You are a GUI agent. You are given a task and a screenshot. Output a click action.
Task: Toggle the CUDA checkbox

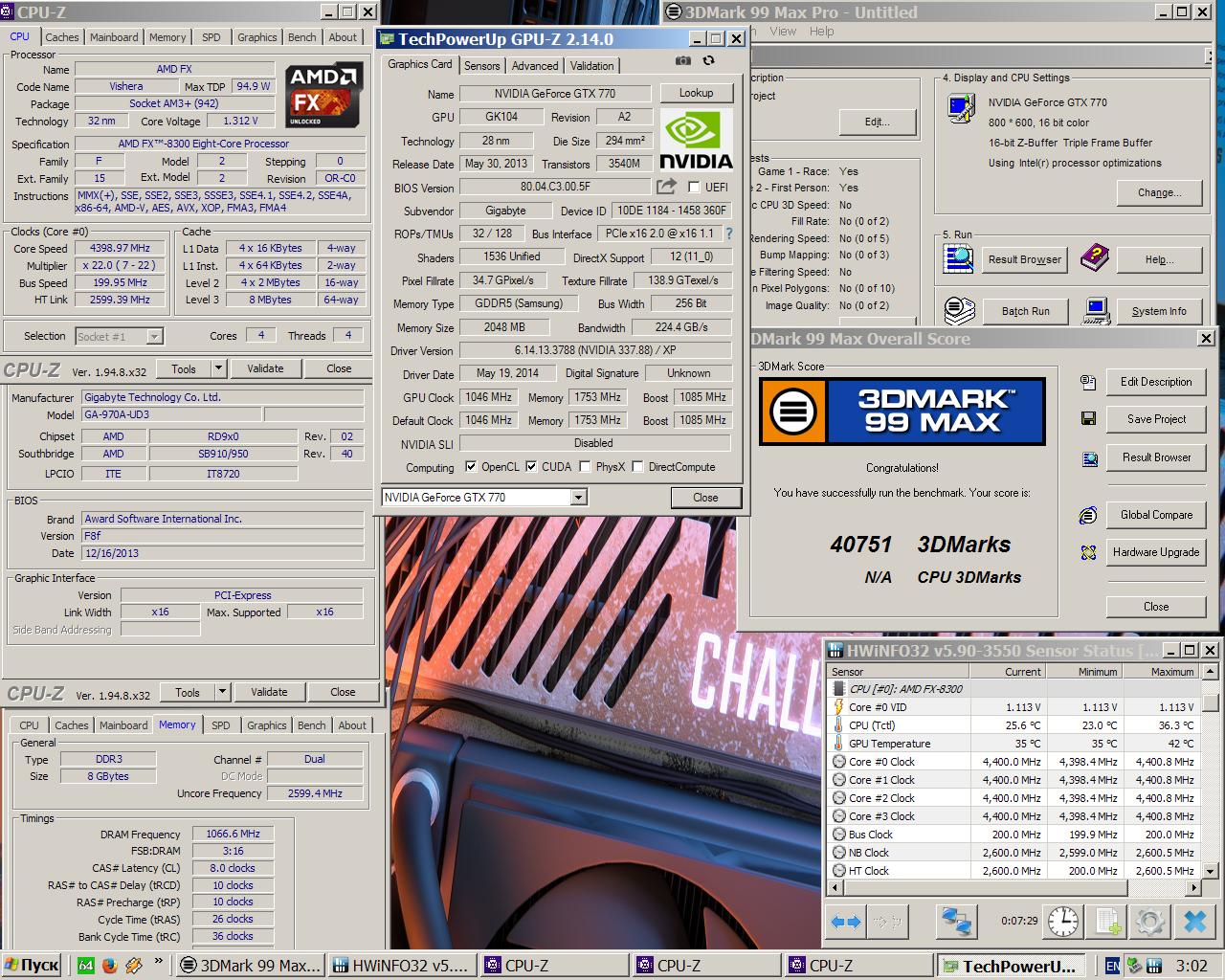[531, 467]
